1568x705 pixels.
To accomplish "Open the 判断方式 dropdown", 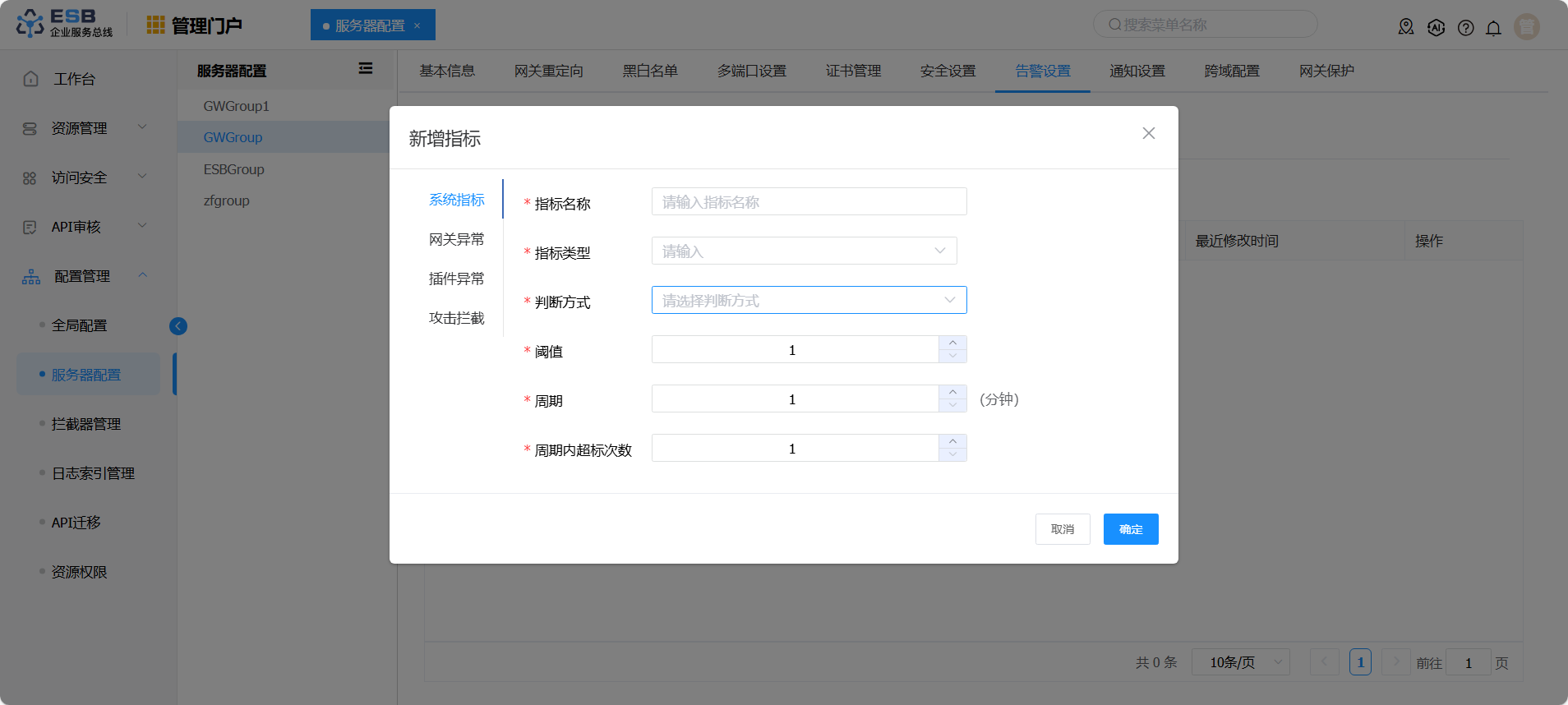I will [x=809, y=301].
